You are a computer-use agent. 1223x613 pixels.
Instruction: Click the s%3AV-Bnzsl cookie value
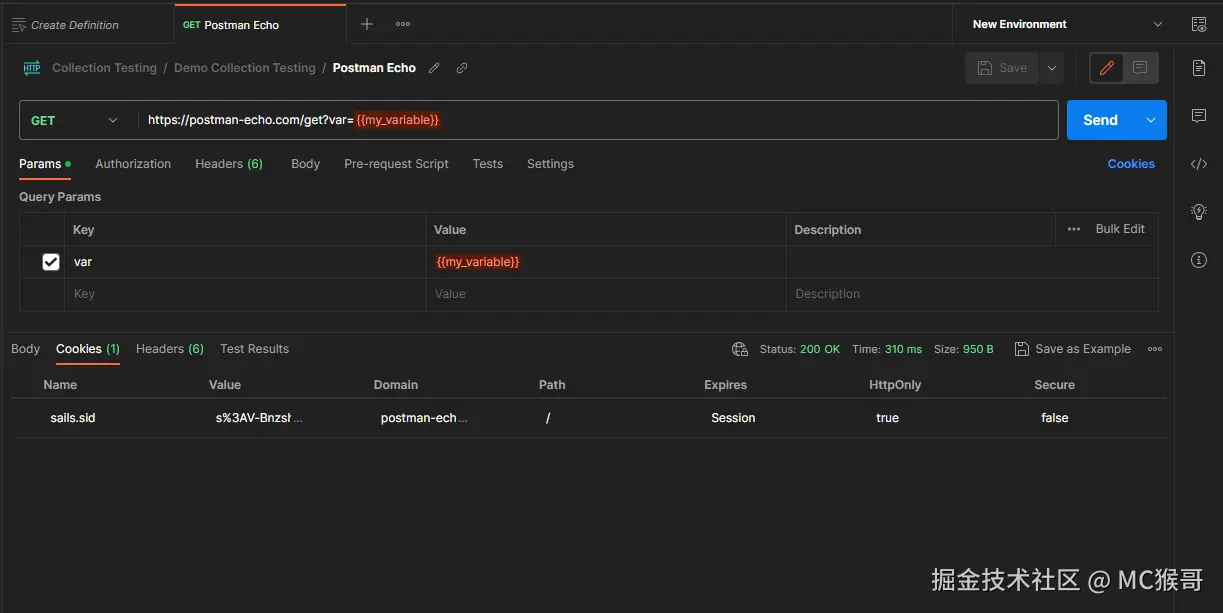tap(259, 418)
